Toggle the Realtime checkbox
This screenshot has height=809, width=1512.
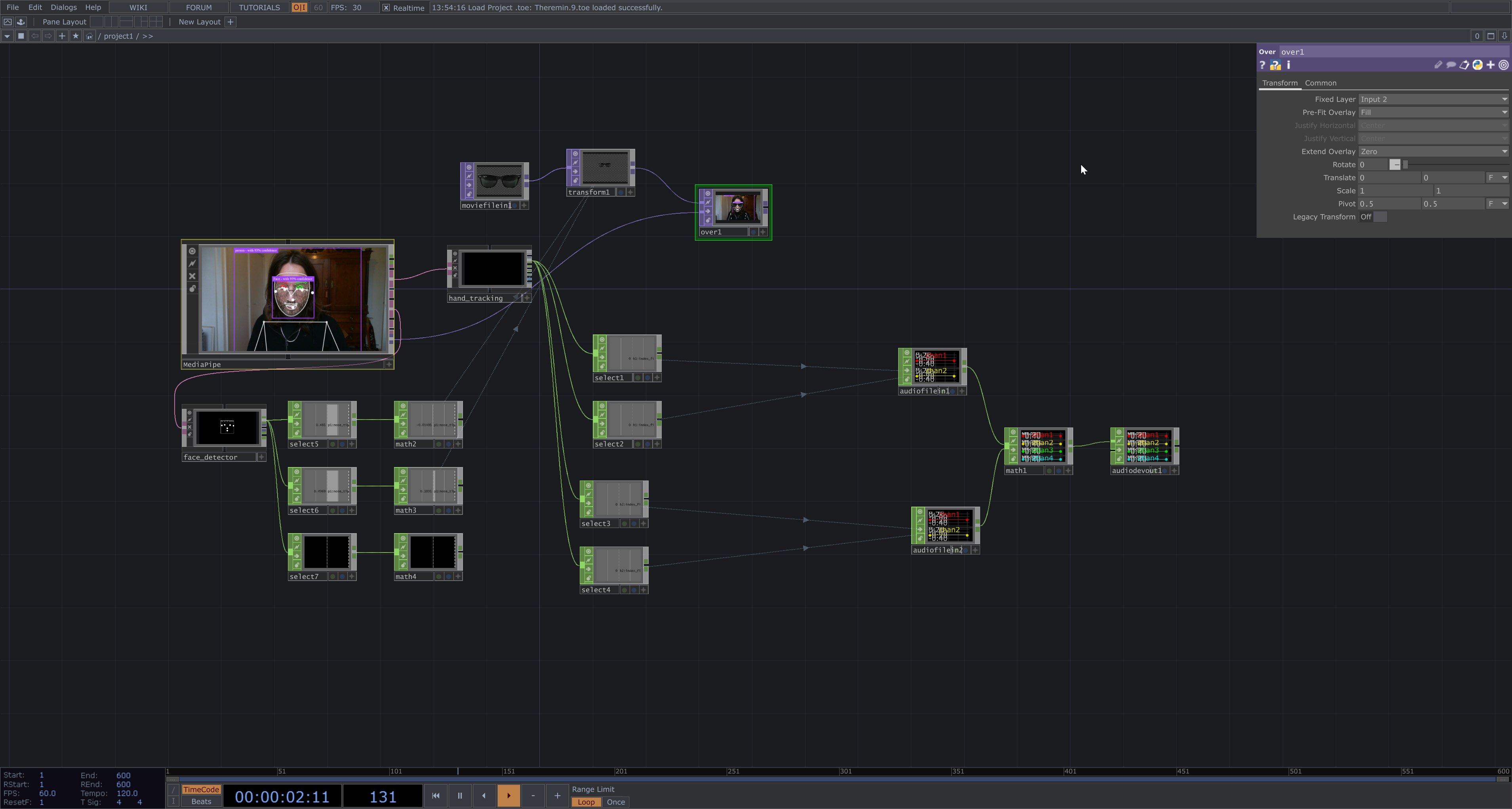[x=386, y=8]
